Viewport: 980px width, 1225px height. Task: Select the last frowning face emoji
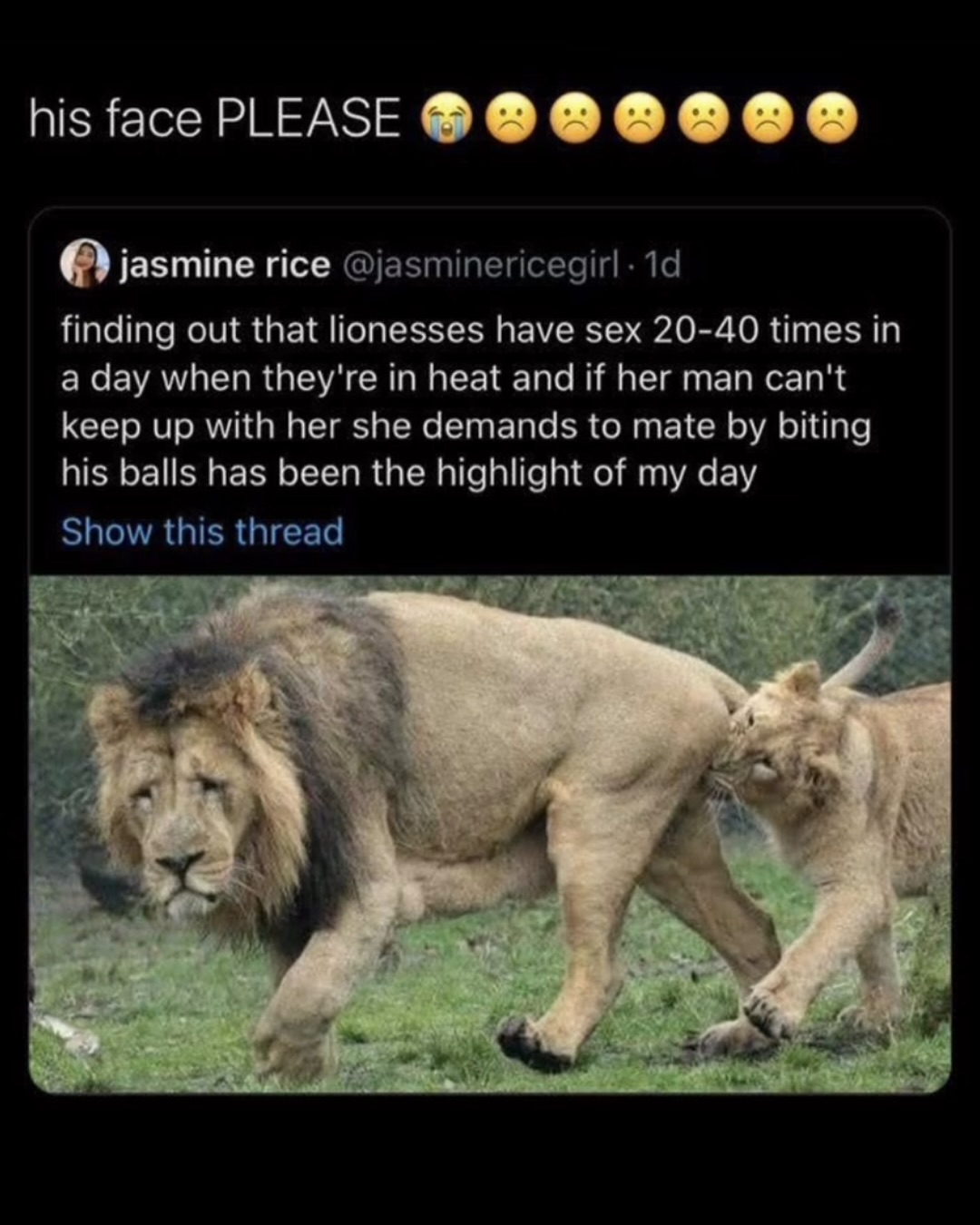[x=832, y=121]
